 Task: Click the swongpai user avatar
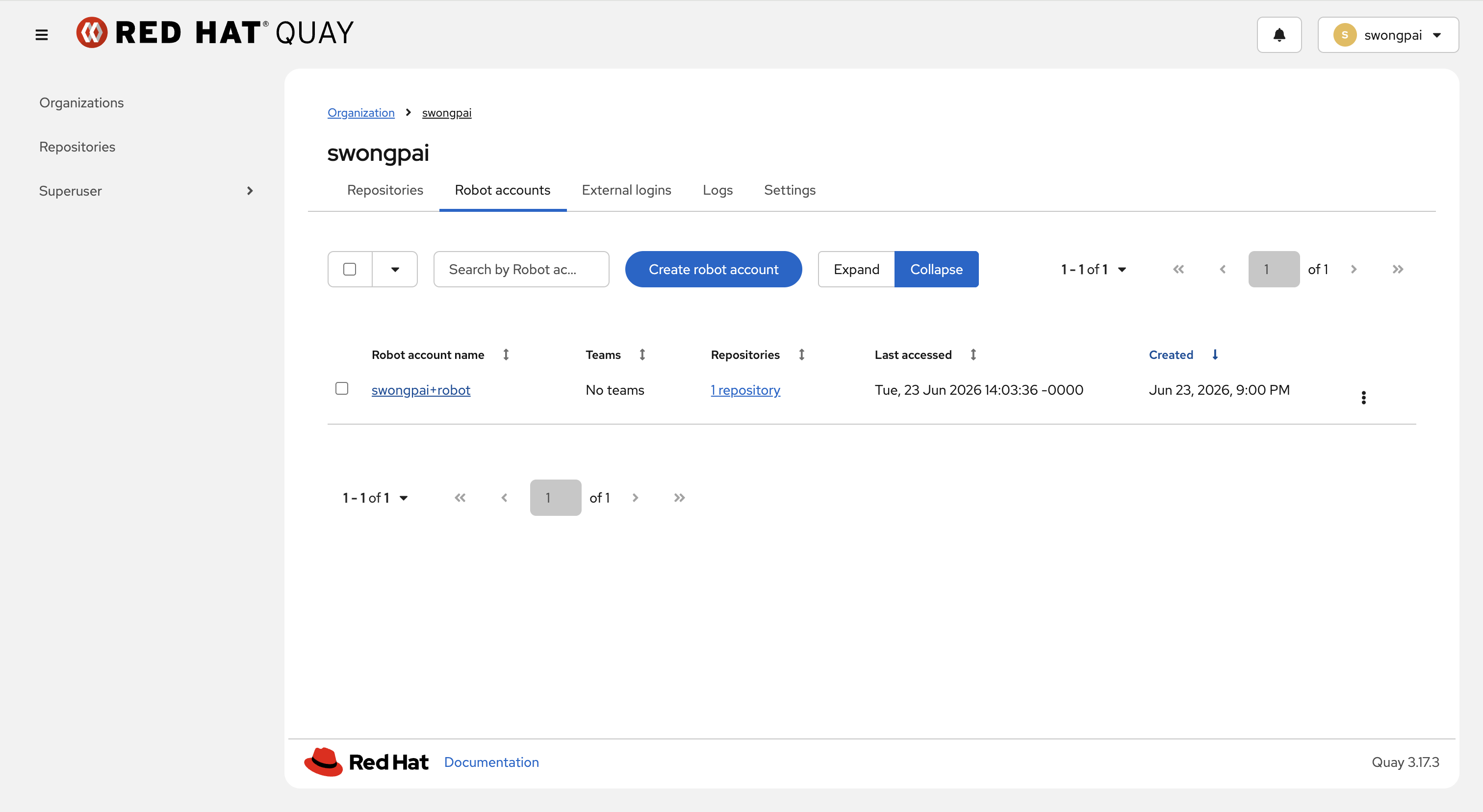pyautogui.click(x=1344, y=35)
